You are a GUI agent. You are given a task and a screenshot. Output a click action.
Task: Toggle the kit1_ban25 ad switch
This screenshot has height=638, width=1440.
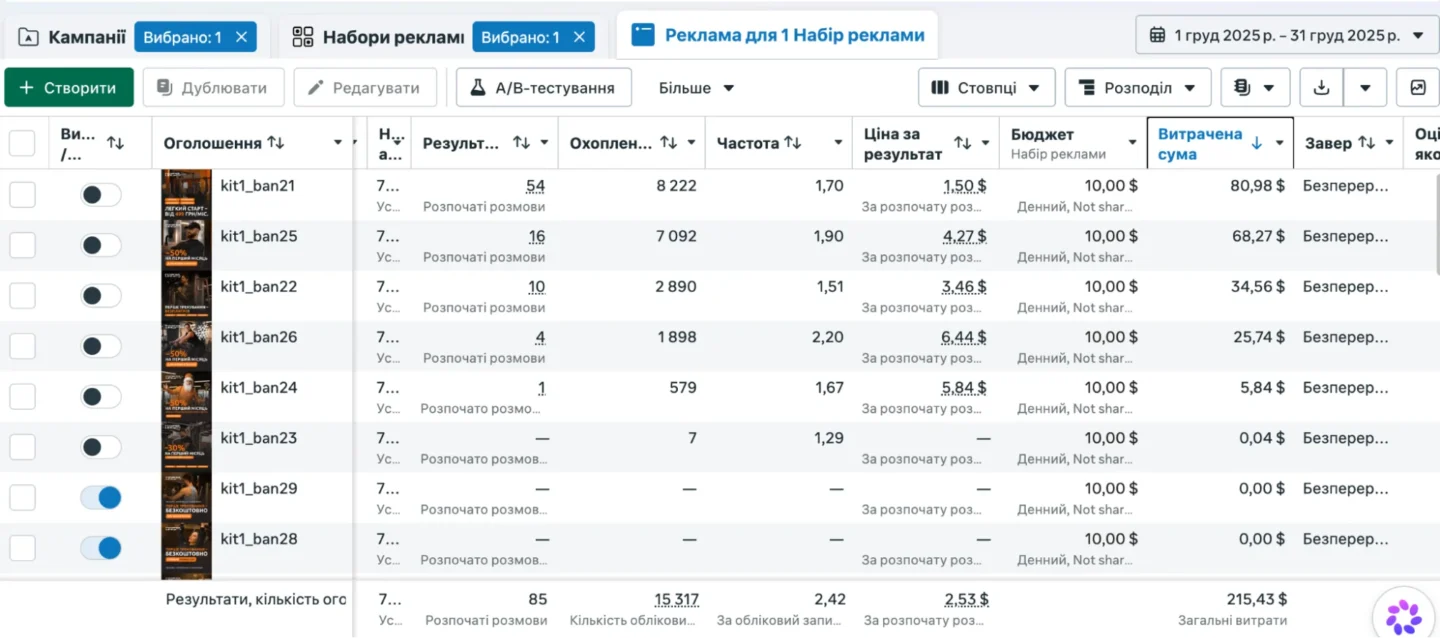pos(101,245)
